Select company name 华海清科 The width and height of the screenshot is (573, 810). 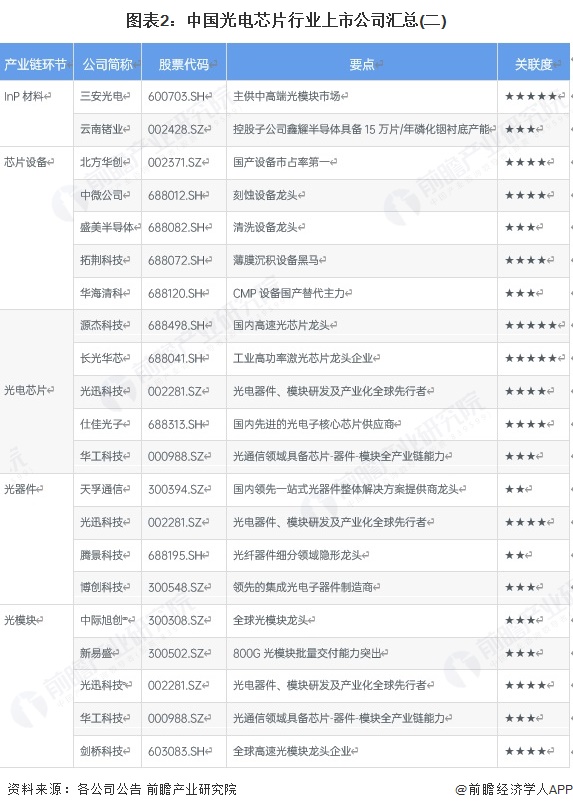pyautogui.click(x=101, y=293)
